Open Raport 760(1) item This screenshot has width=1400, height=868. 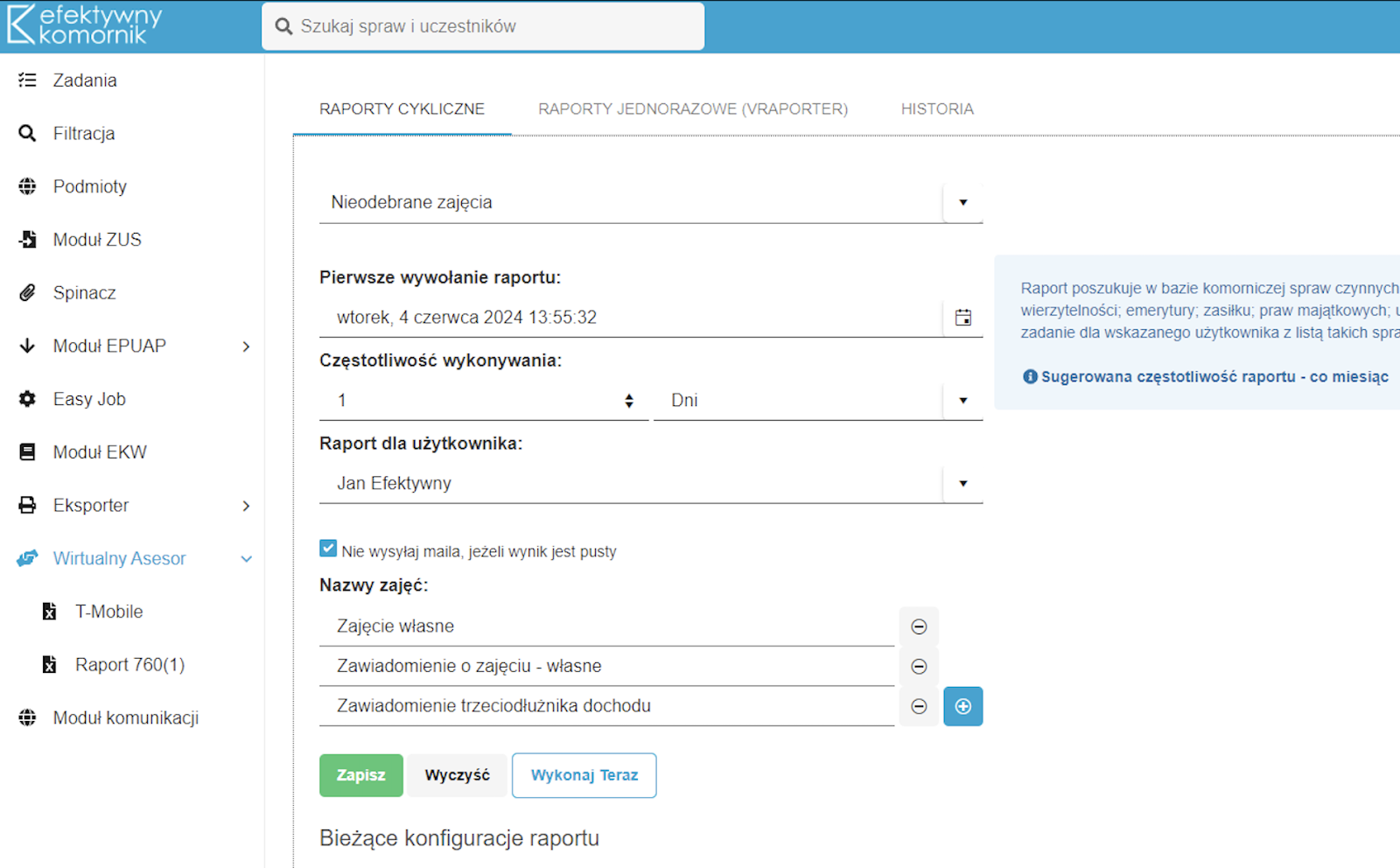point(132,665)
